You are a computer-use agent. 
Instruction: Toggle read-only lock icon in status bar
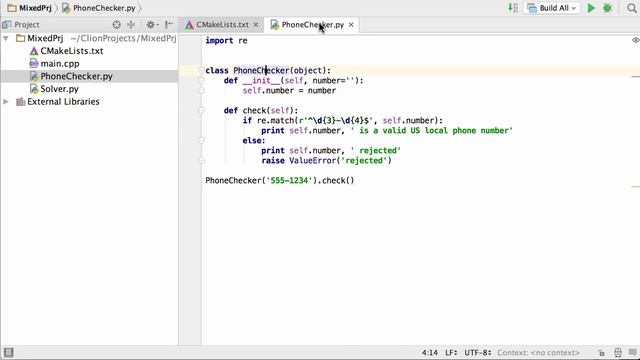point(601,353)
